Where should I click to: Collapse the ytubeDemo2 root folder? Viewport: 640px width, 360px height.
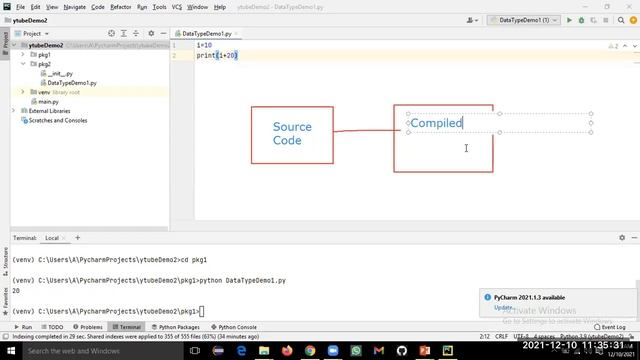(x=14, y=45)
